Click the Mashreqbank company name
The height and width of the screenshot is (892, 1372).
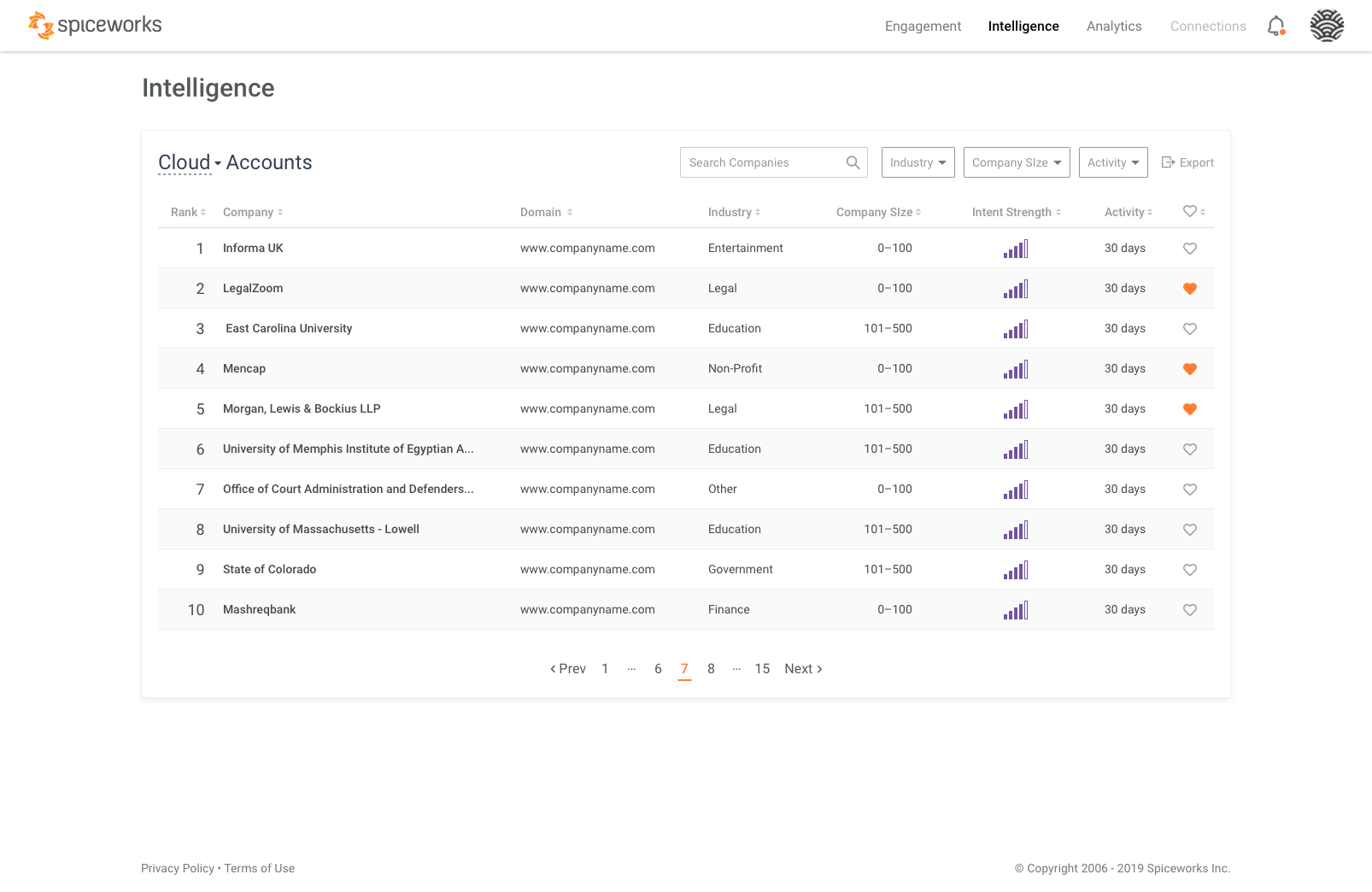[259, 609]
